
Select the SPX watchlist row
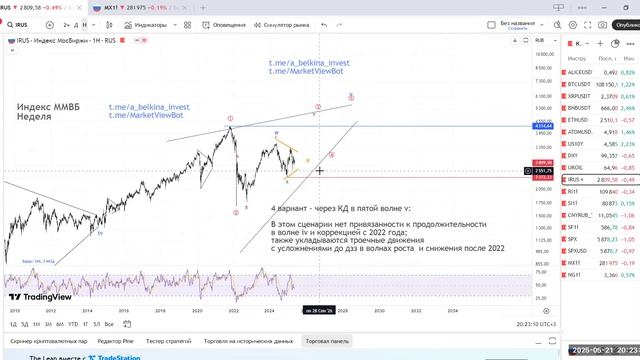600,239
